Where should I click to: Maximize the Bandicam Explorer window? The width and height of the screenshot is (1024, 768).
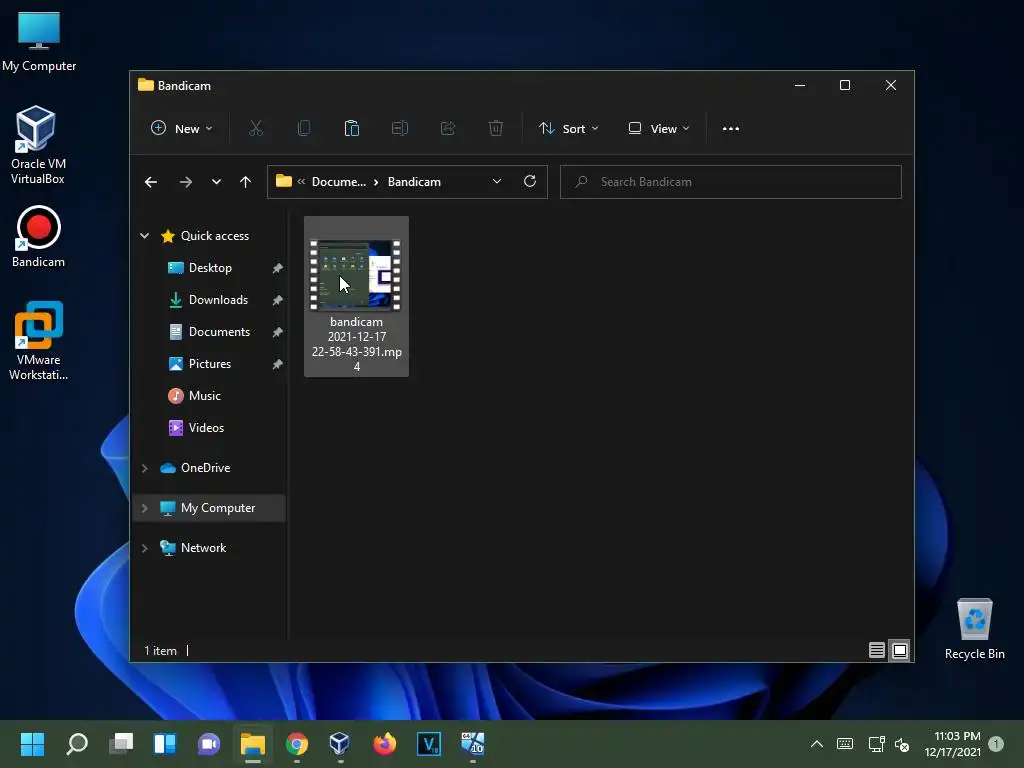click(x=844, y=86)
